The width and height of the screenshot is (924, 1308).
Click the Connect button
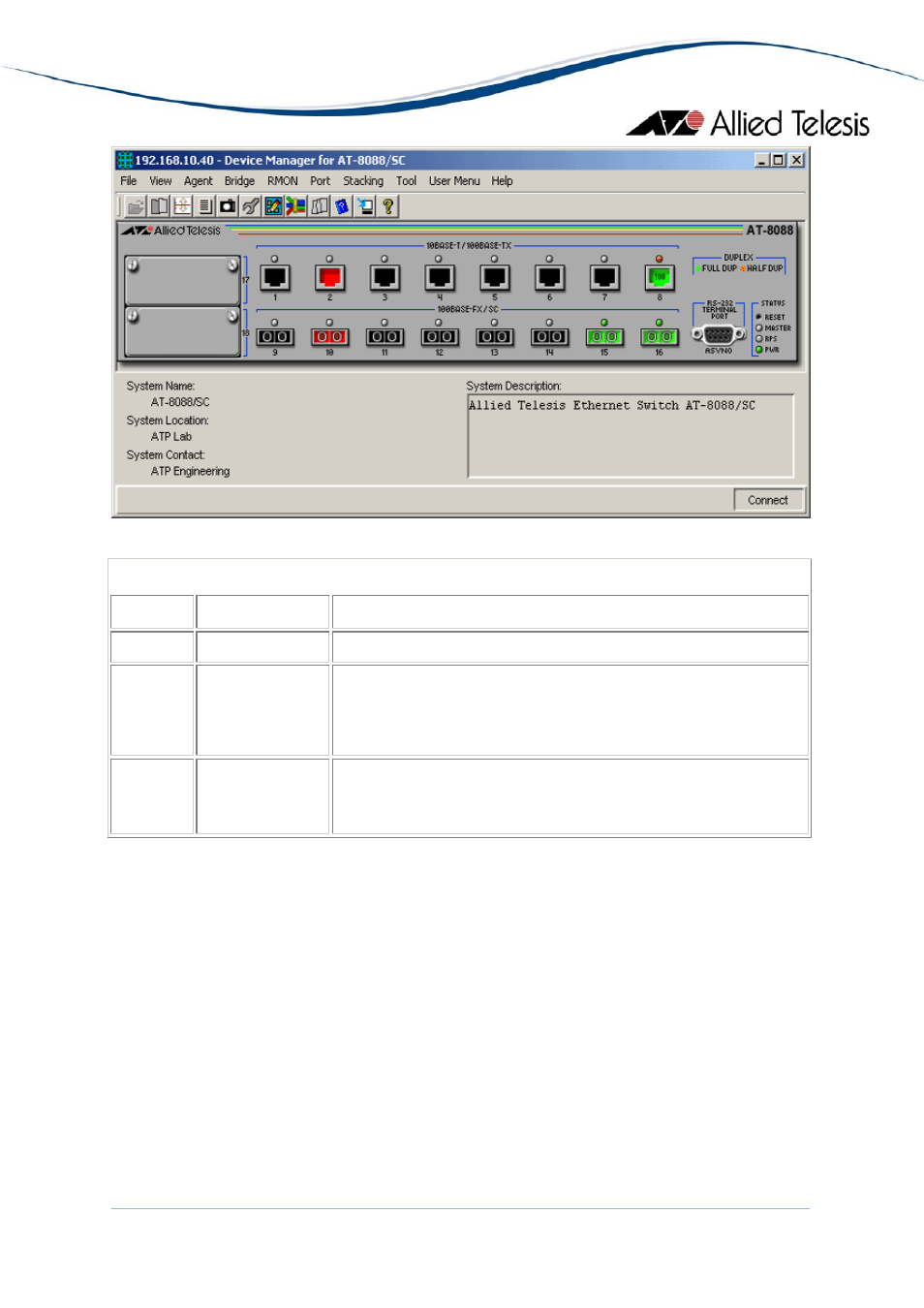(768, 500)
